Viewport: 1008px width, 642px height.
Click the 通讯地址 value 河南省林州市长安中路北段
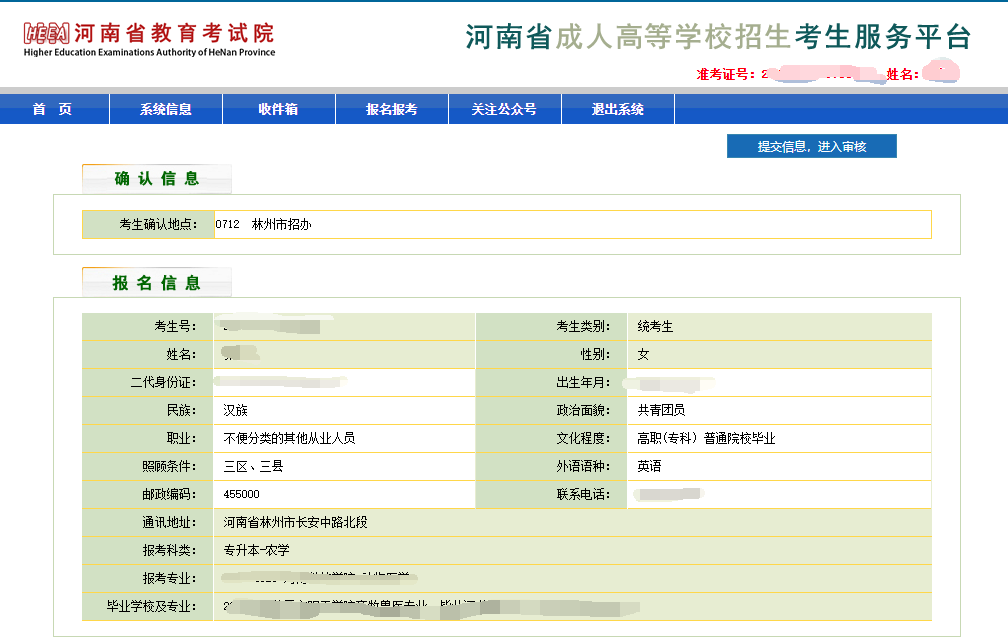pos(295,522)
